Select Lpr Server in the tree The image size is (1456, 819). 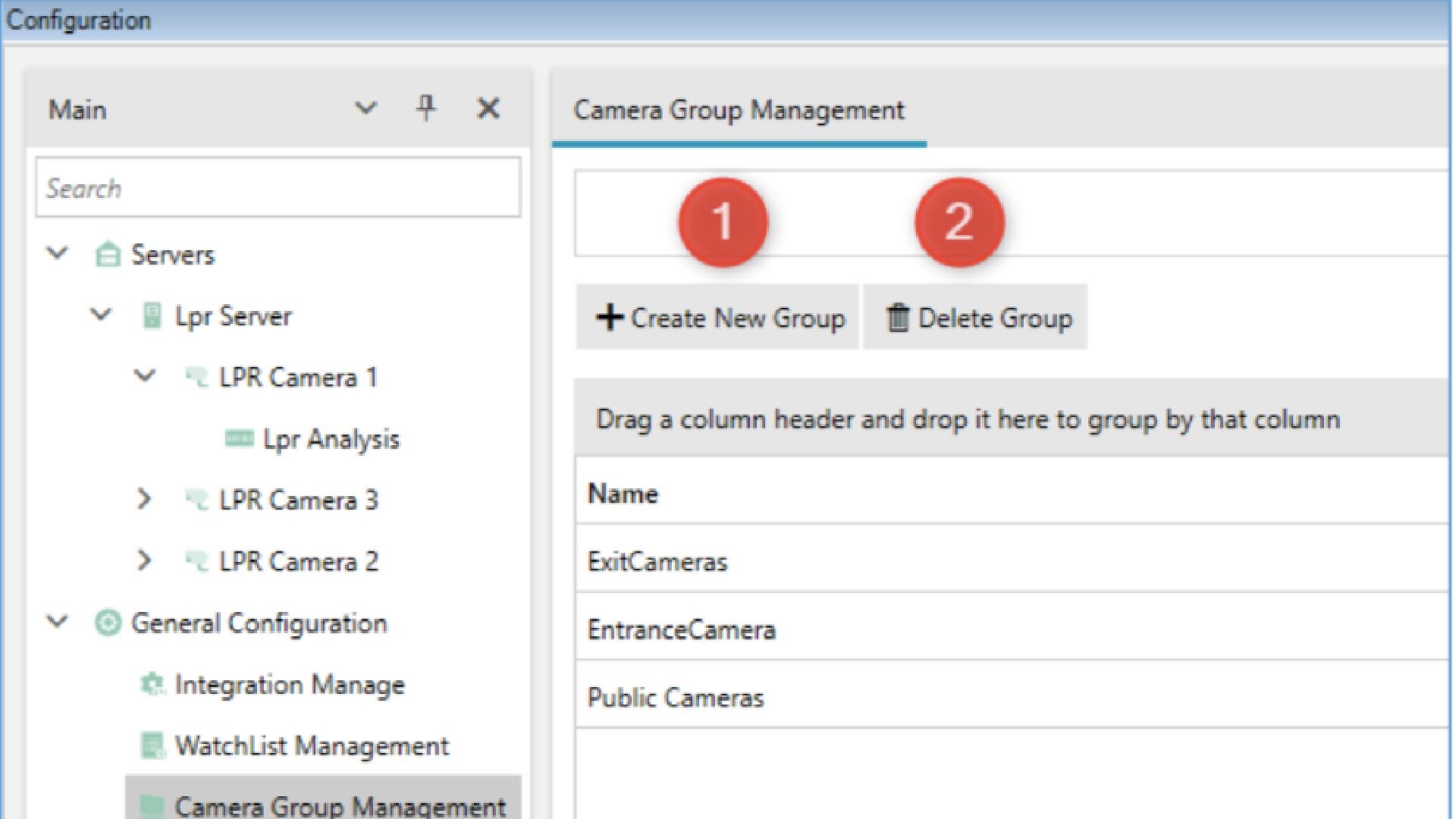[233, 316]
